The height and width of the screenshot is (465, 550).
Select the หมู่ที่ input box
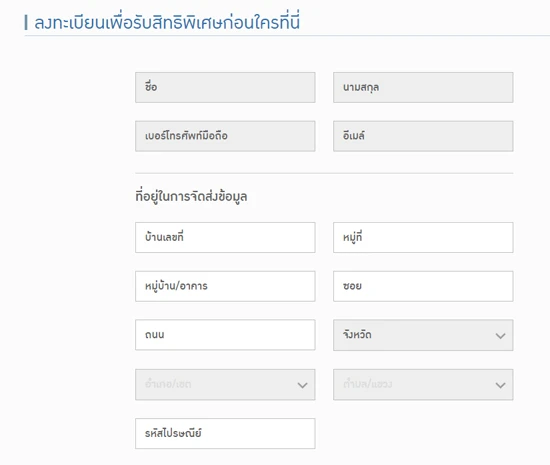click(x=423, y=237)
